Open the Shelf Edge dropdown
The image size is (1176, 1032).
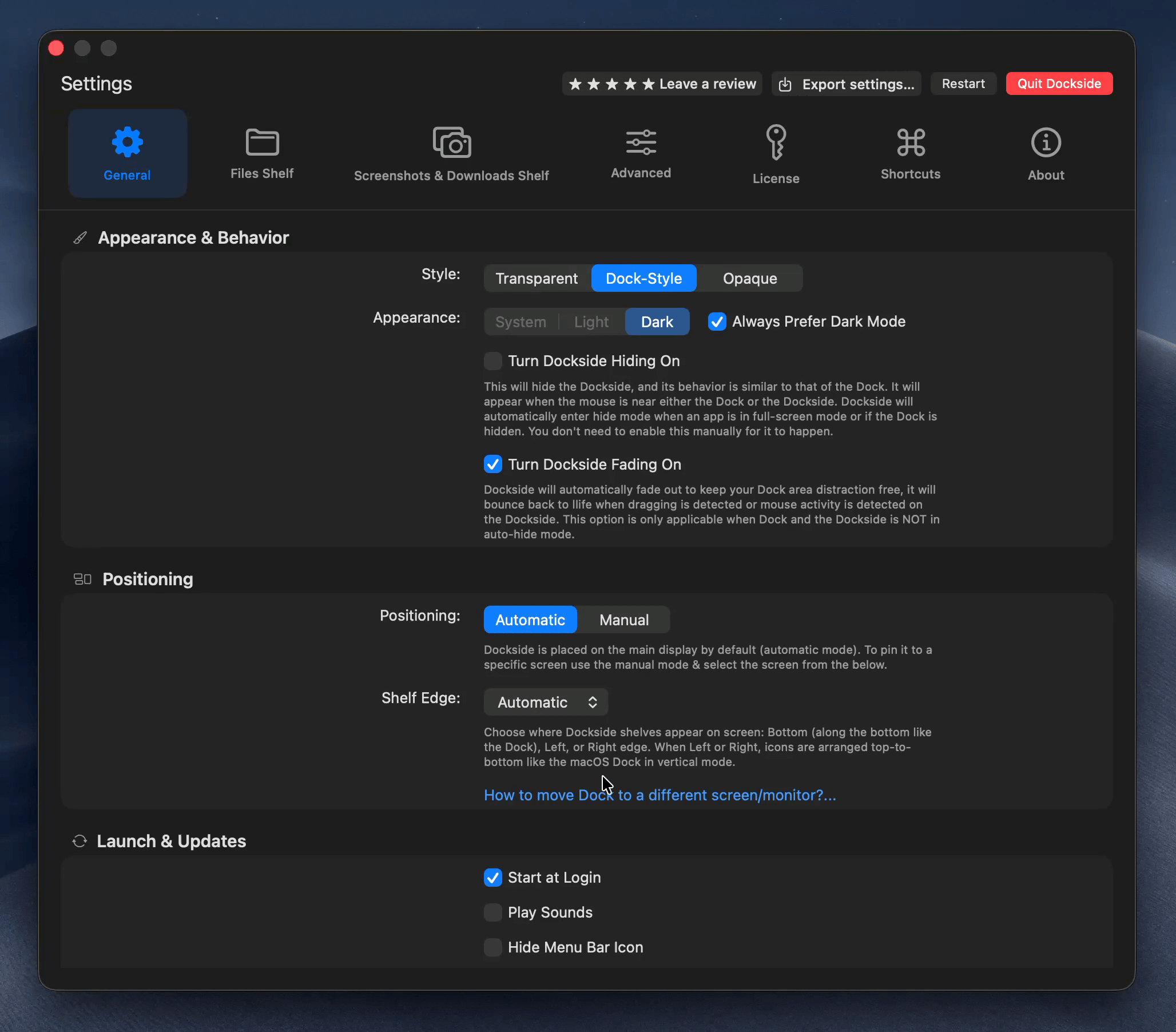546,701
